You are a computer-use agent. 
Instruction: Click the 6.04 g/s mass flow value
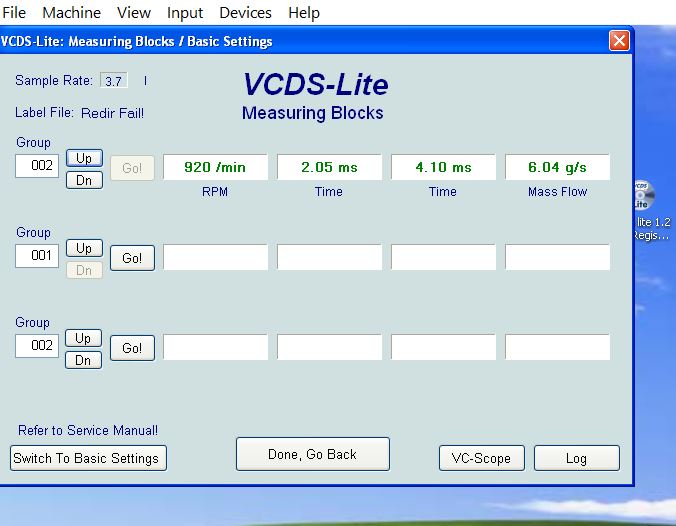[557, 167]
